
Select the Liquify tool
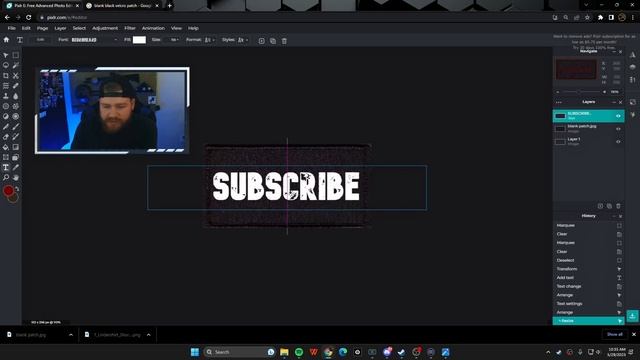(x=6, y=86)
